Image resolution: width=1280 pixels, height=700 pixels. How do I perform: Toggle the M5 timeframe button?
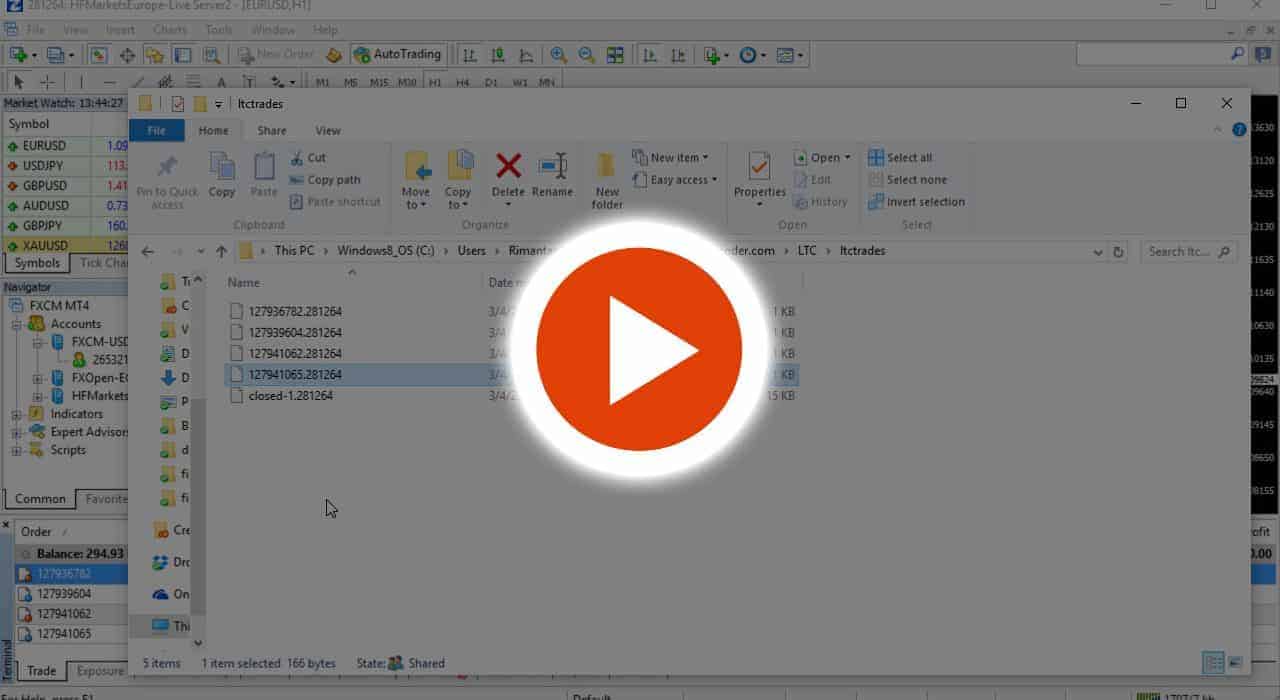coord(350,82)
